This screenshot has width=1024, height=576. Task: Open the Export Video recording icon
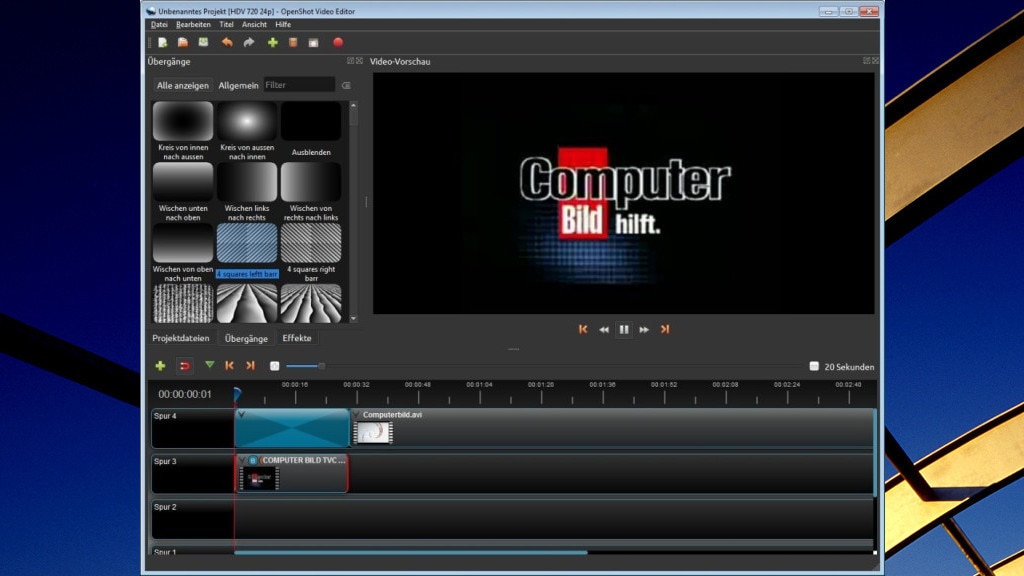click(339, 42)
